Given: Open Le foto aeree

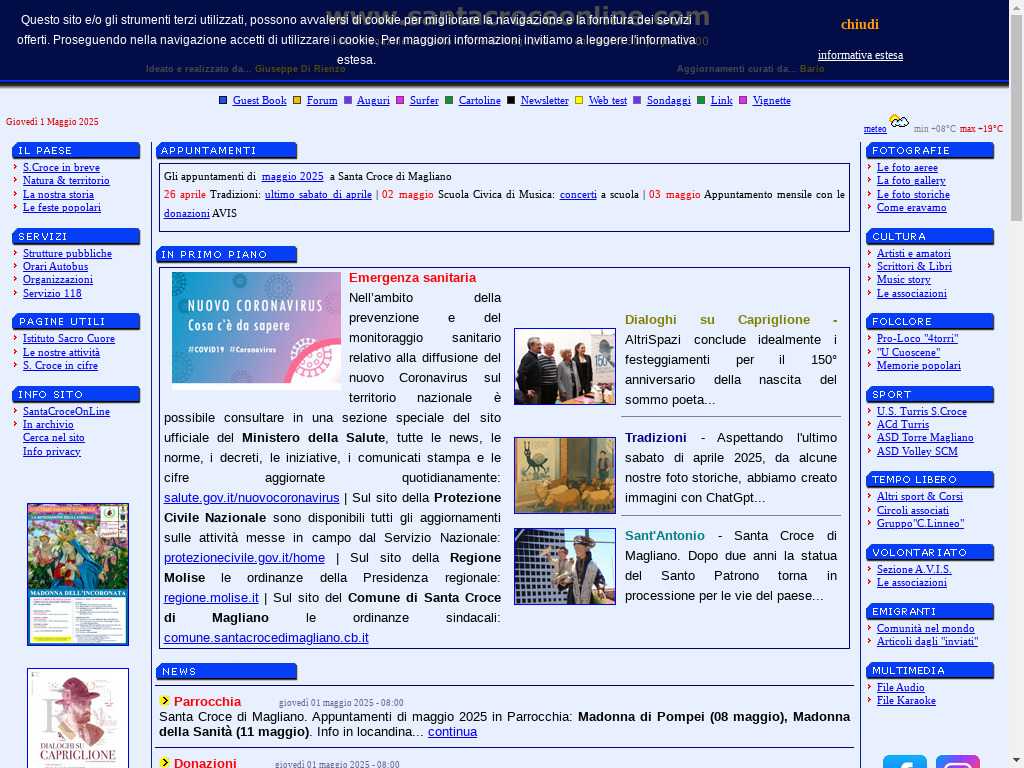Looking at the screenshot, I should click(x=906, y=167).
